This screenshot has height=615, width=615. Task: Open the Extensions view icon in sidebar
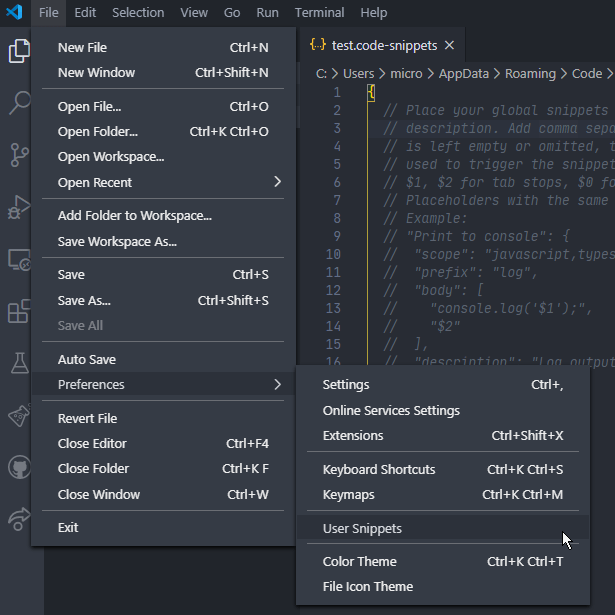[19, 312]
